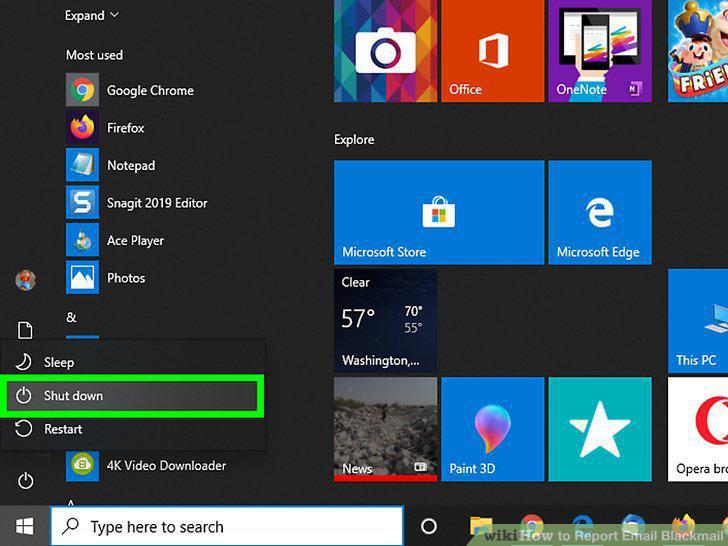The height and width of the screenshot is (546, 728).
Task: Expand the Start menu app list
Action: tap(92, 15)
